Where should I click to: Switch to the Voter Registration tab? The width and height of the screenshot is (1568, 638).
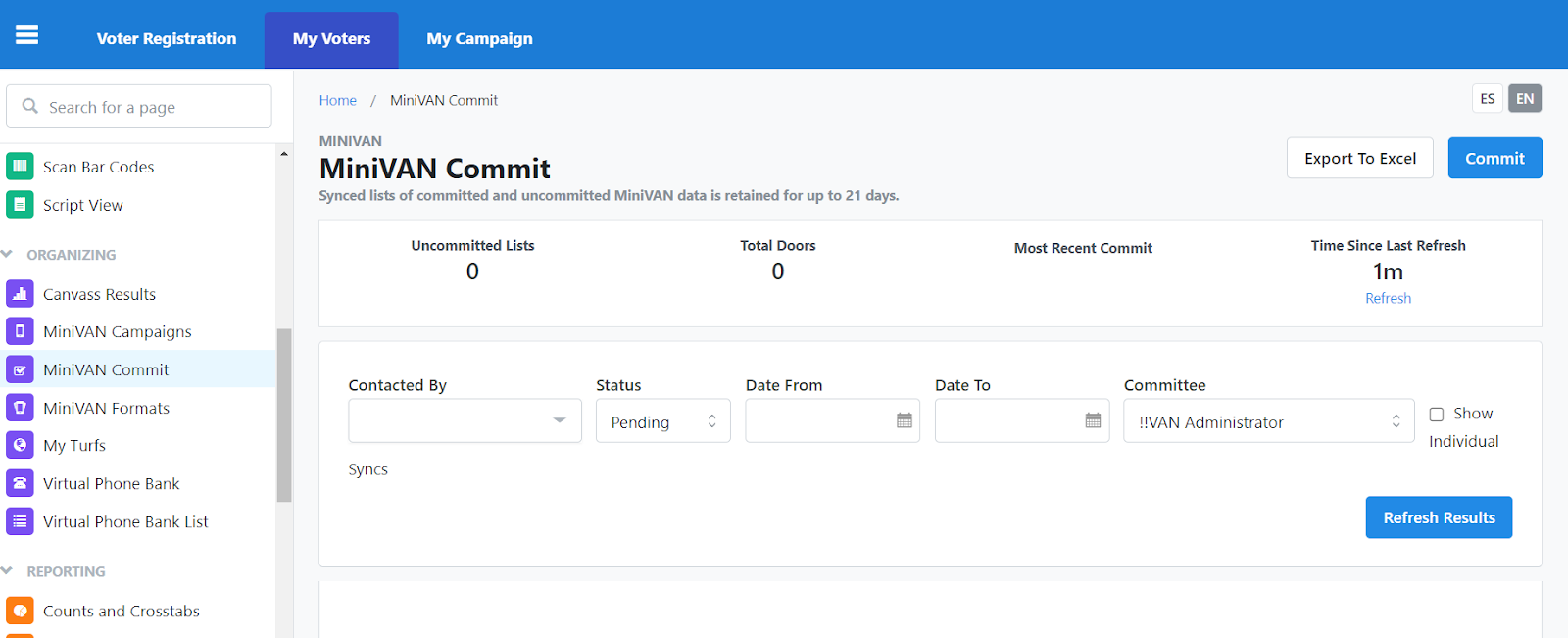(167, 39)
